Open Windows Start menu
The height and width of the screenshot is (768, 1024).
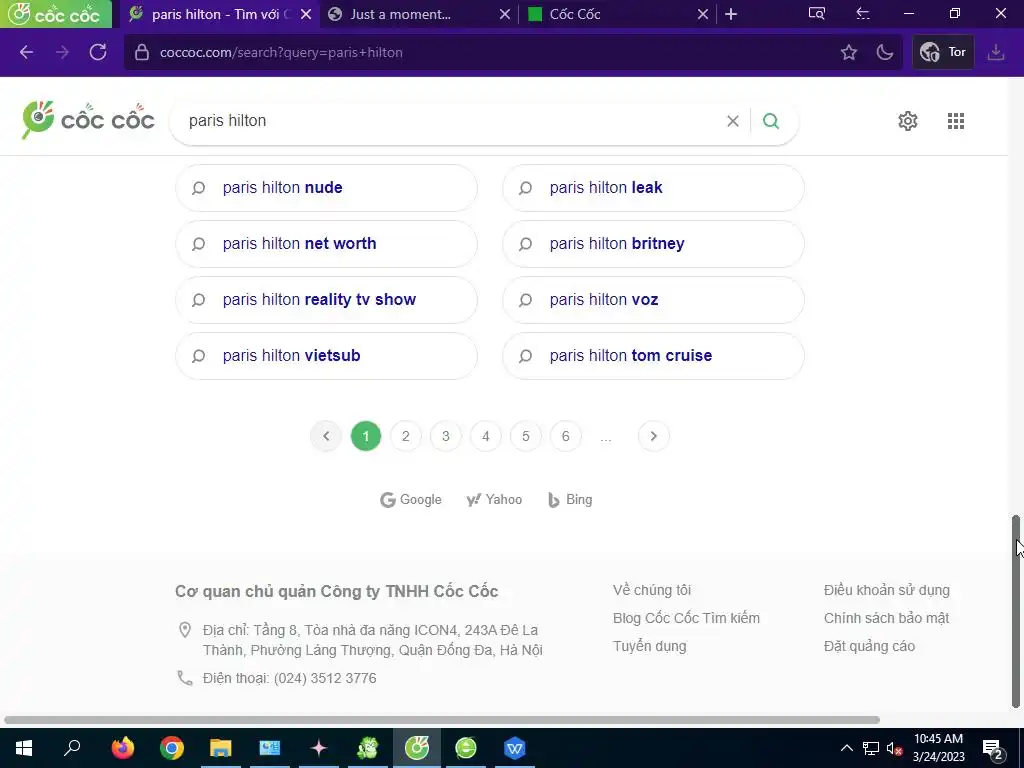(24, 748)
